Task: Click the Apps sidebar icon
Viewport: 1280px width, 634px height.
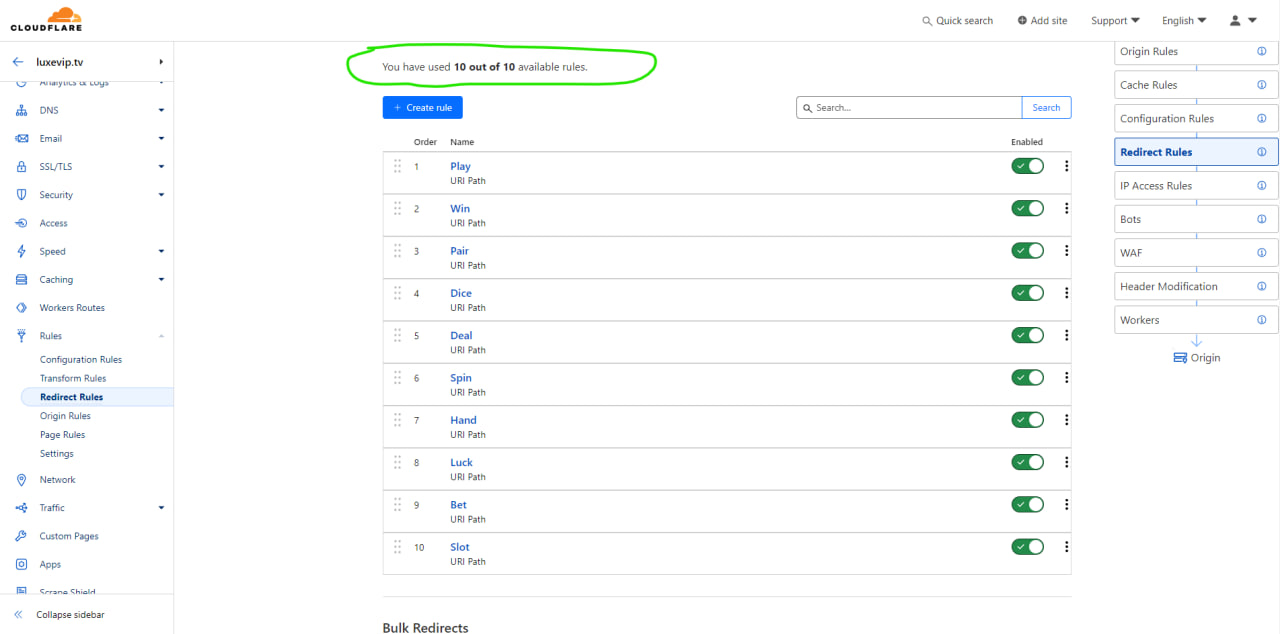Action: click(x=21, y=565)
